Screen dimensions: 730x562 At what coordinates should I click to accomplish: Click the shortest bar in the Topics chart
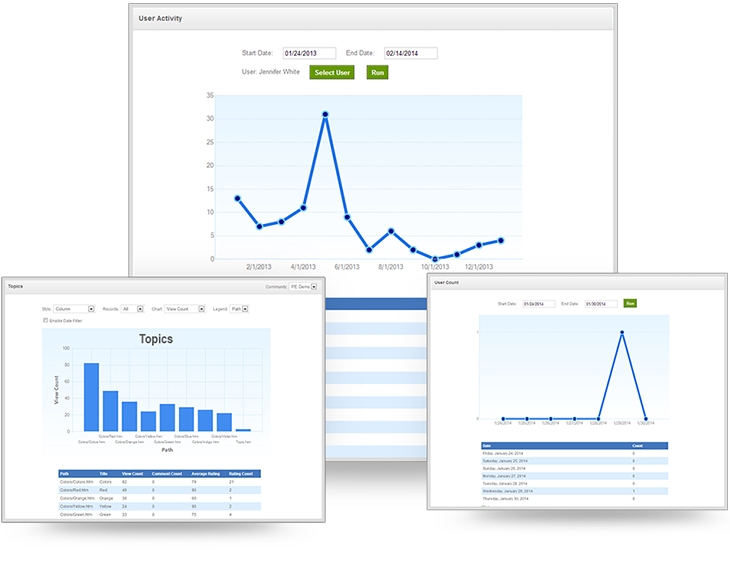pos(243,430)
